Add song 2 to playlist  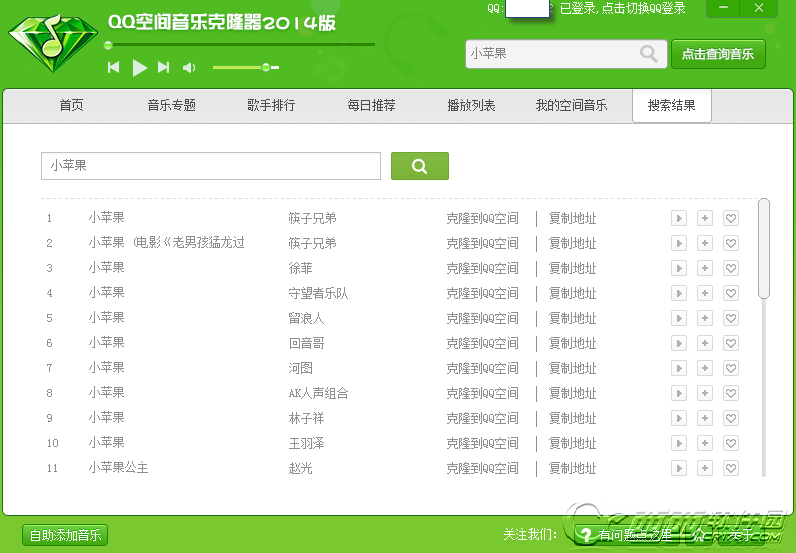click(x=705, y=243)
